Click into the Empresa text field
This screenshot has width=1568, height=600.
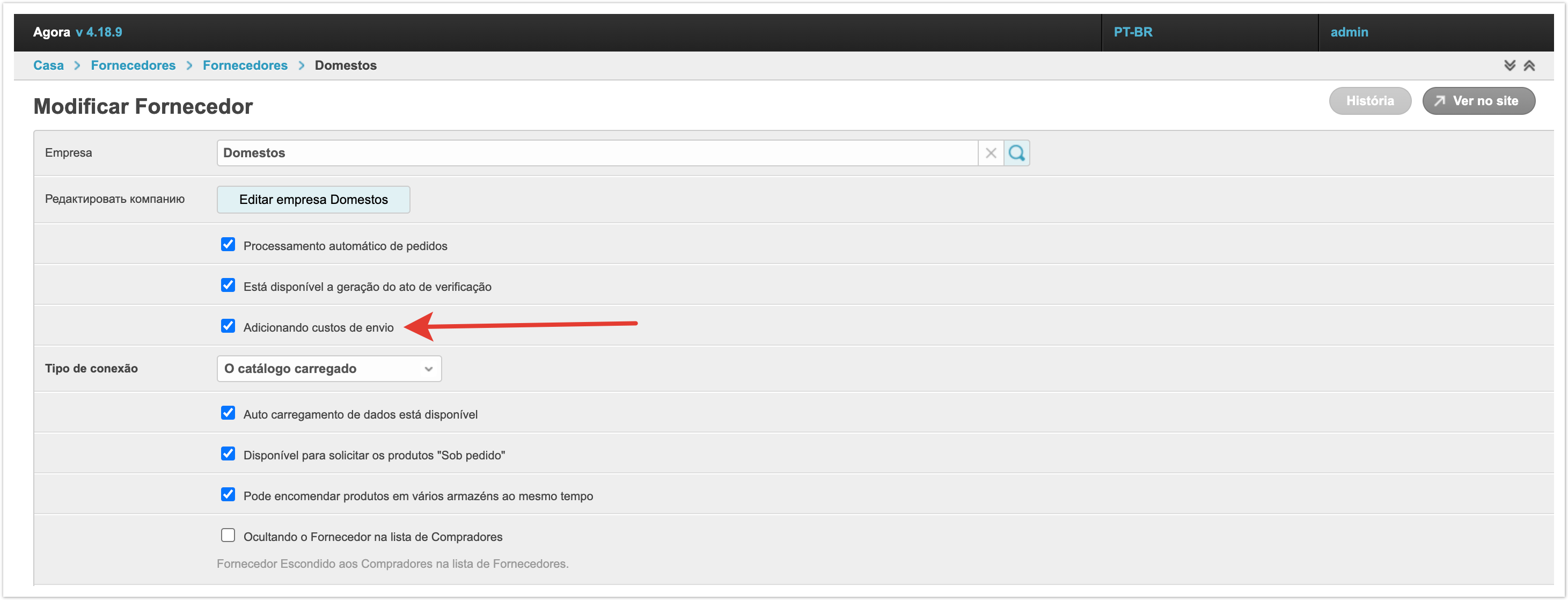tap(597, 153)
